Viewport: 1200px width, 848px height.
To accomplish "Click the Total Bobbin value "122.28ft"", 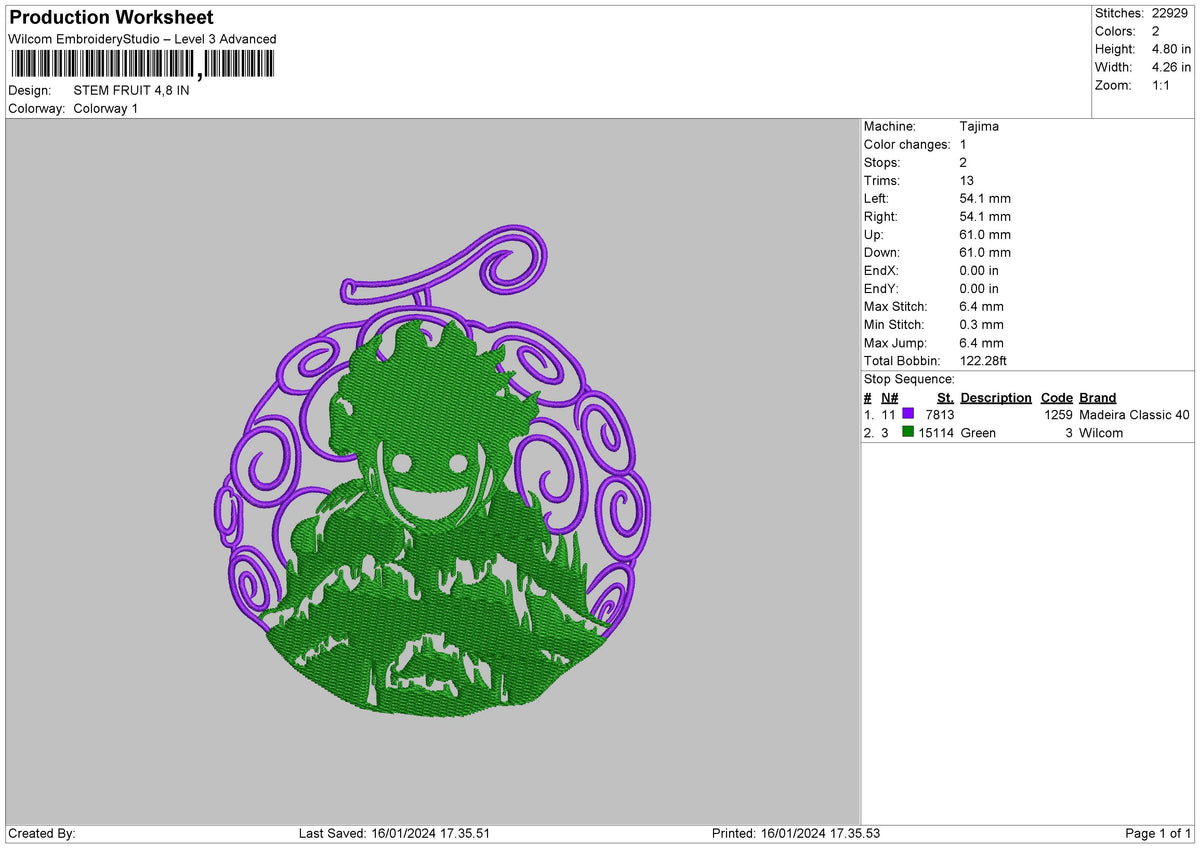I will tap(985, 360).
